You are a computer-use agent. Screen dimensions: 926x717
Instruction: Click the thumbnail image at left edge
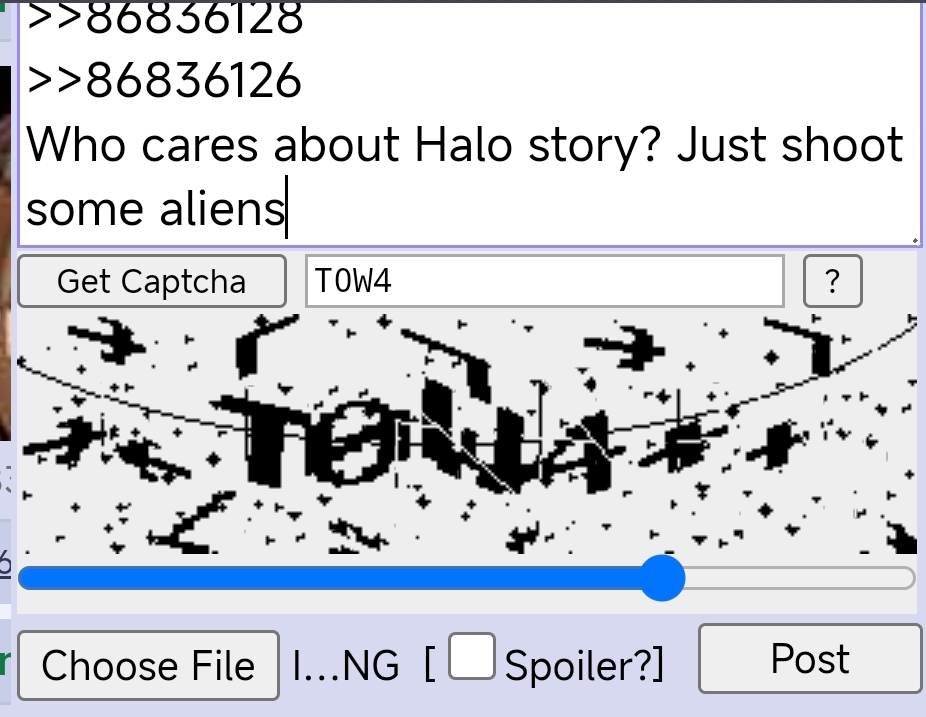click(x=5, y=253)
